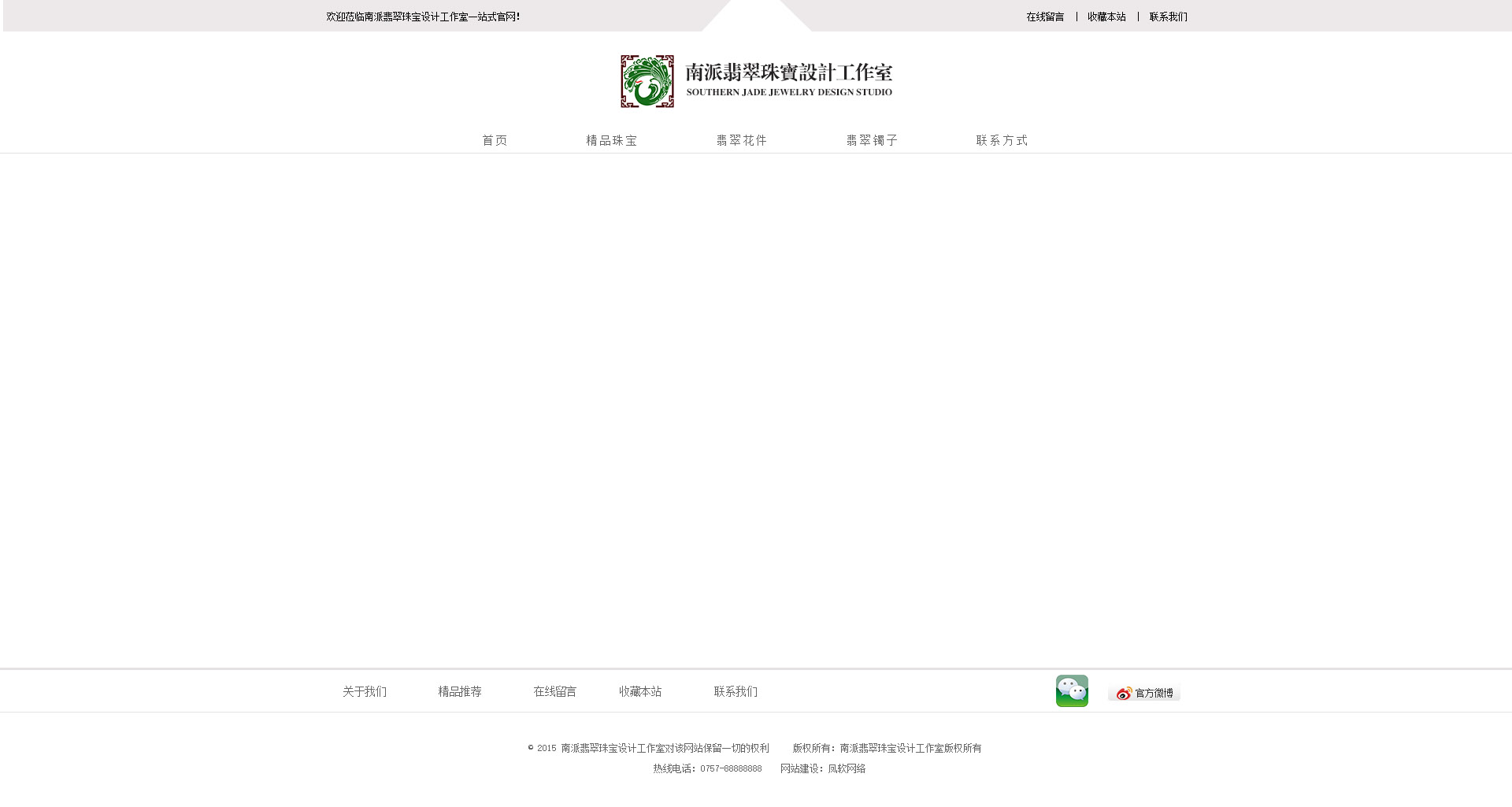Image resolution: width=1512 pixels, height=807 pixels.
Task: Click the green WeChat icon in the footer
Action: [1072, 690]
